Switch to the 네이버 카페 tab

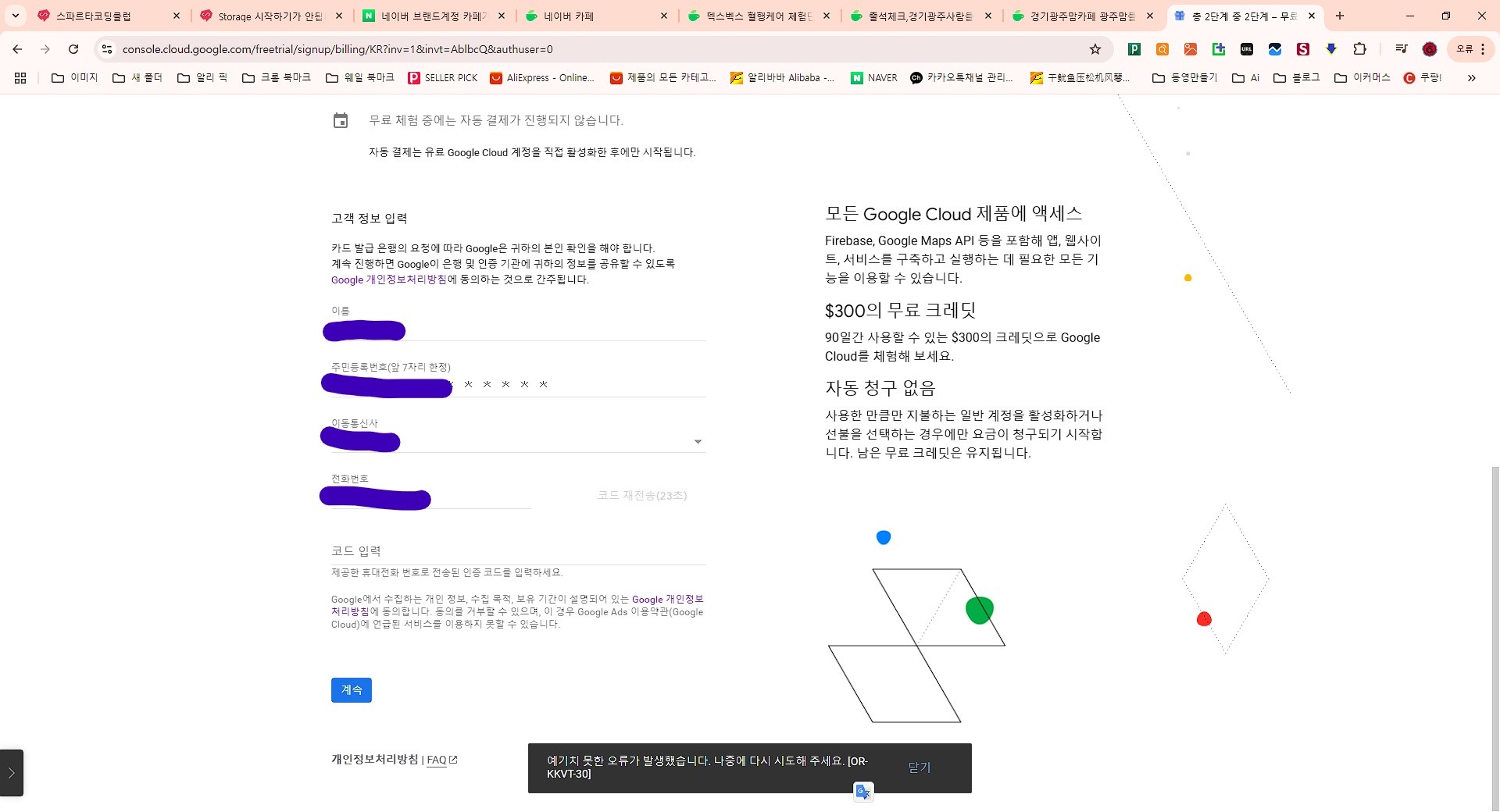coord(596,16)
